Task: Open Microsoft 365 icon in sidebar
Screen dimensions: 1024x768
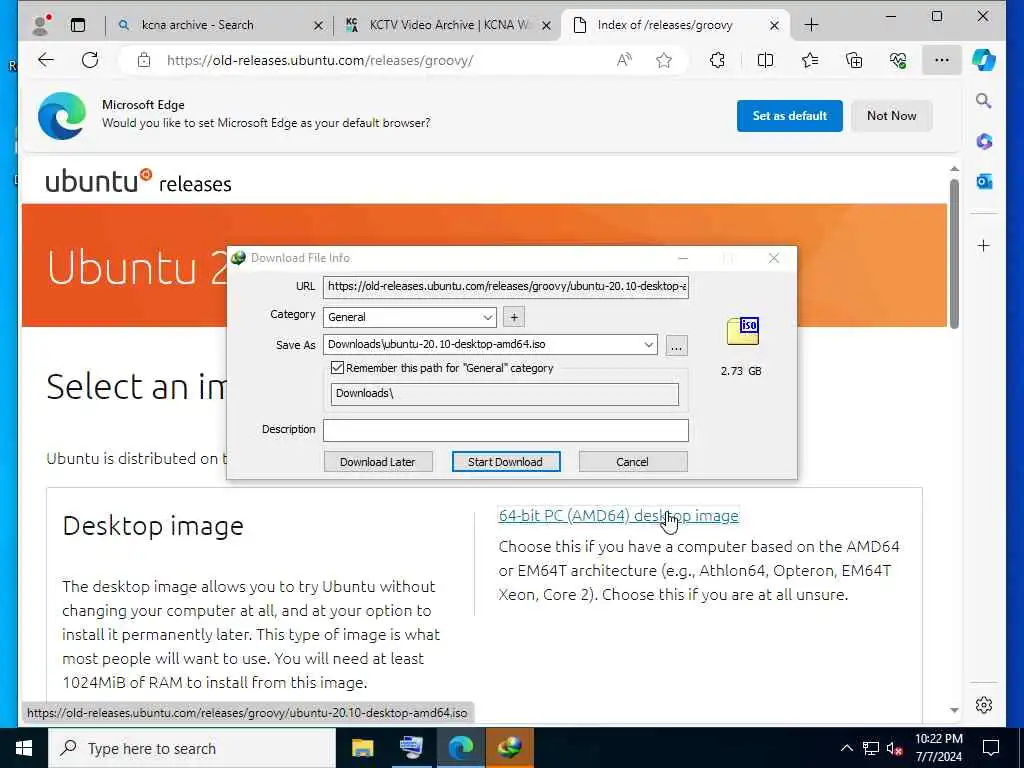Action: (984, 141)
